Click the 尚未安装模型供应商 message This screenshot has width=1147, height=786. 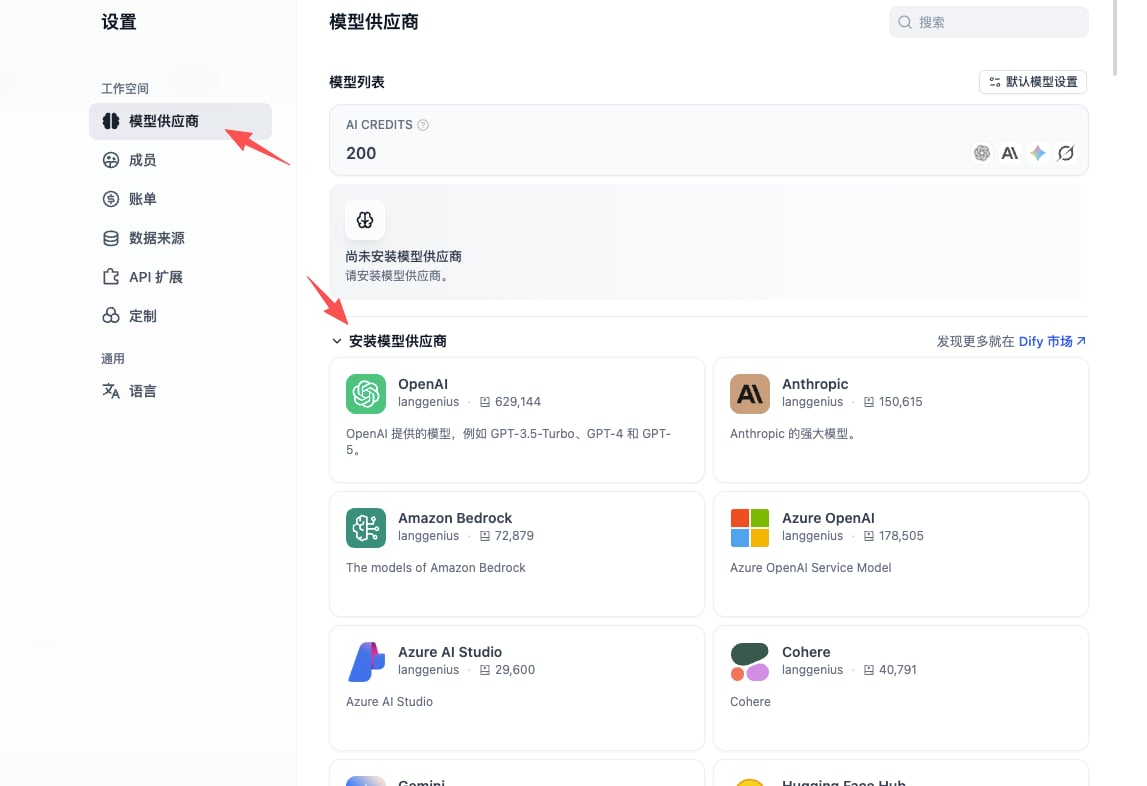click(x=403, y=257)
